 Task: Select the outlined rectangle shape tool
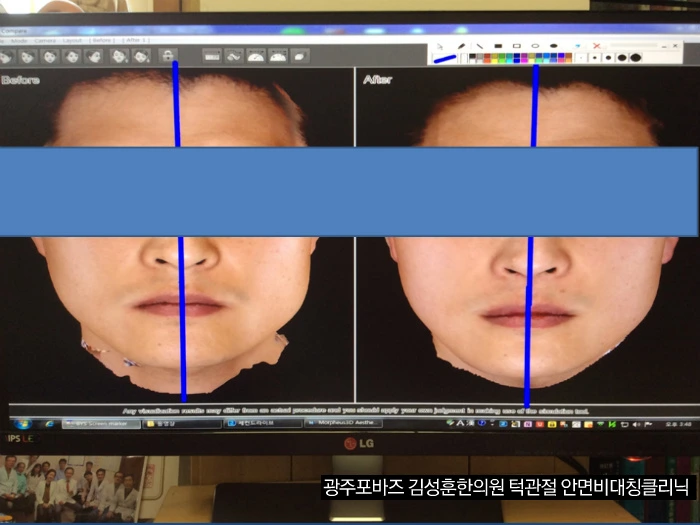(517, 46)
